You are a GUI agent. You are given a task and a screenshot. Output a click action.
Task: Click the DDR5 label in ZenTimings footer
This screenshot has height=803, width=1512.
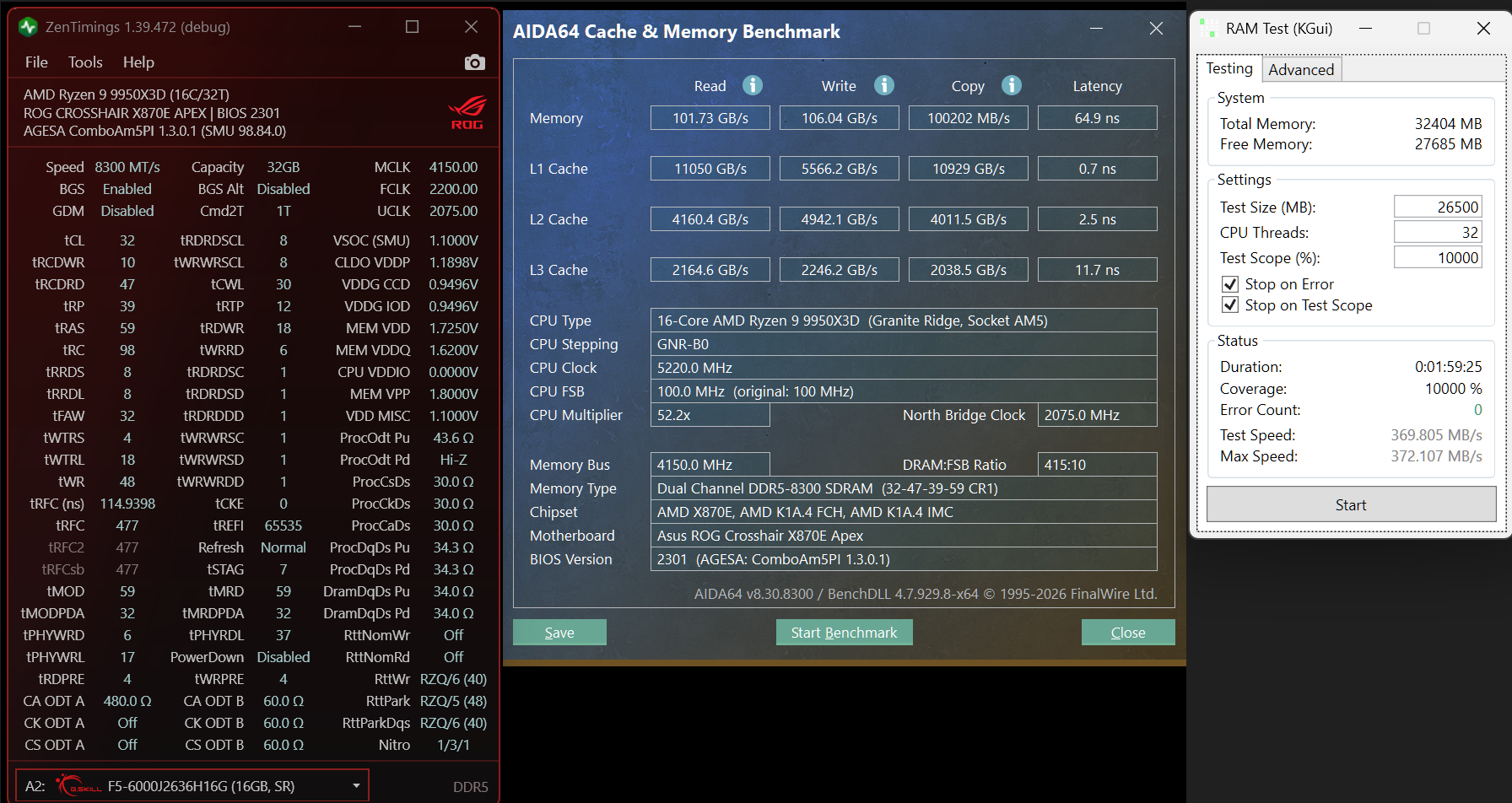point(471,787)
